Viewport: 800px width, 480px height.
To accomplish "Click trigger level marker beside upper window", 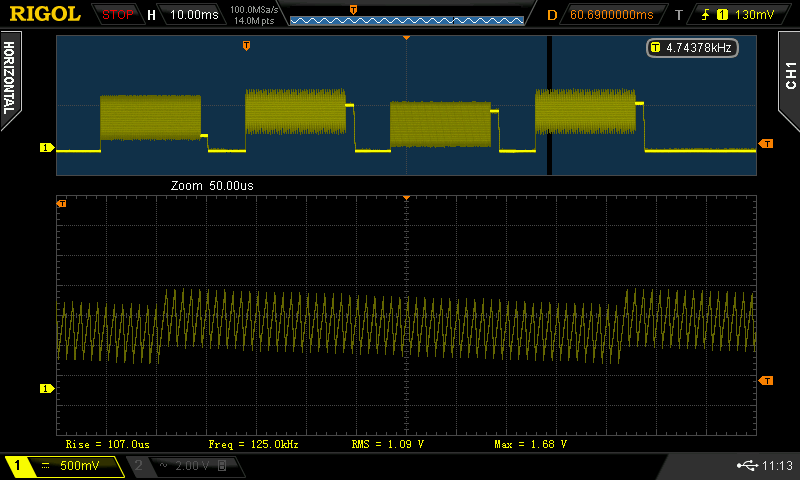I will pyautogui.click(x=766, y=144).
